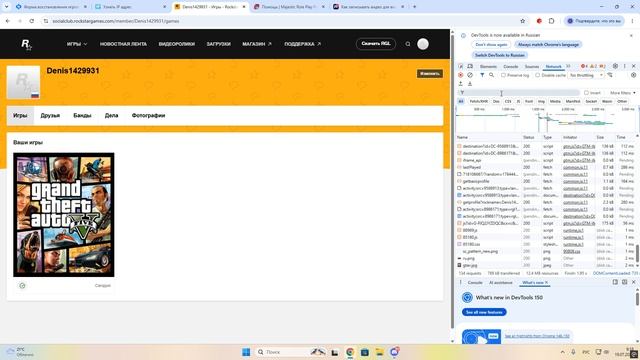Screen dimensions: 640x360
Task: Bookmark this page with the star icon
Action: (x=522, y=21)
